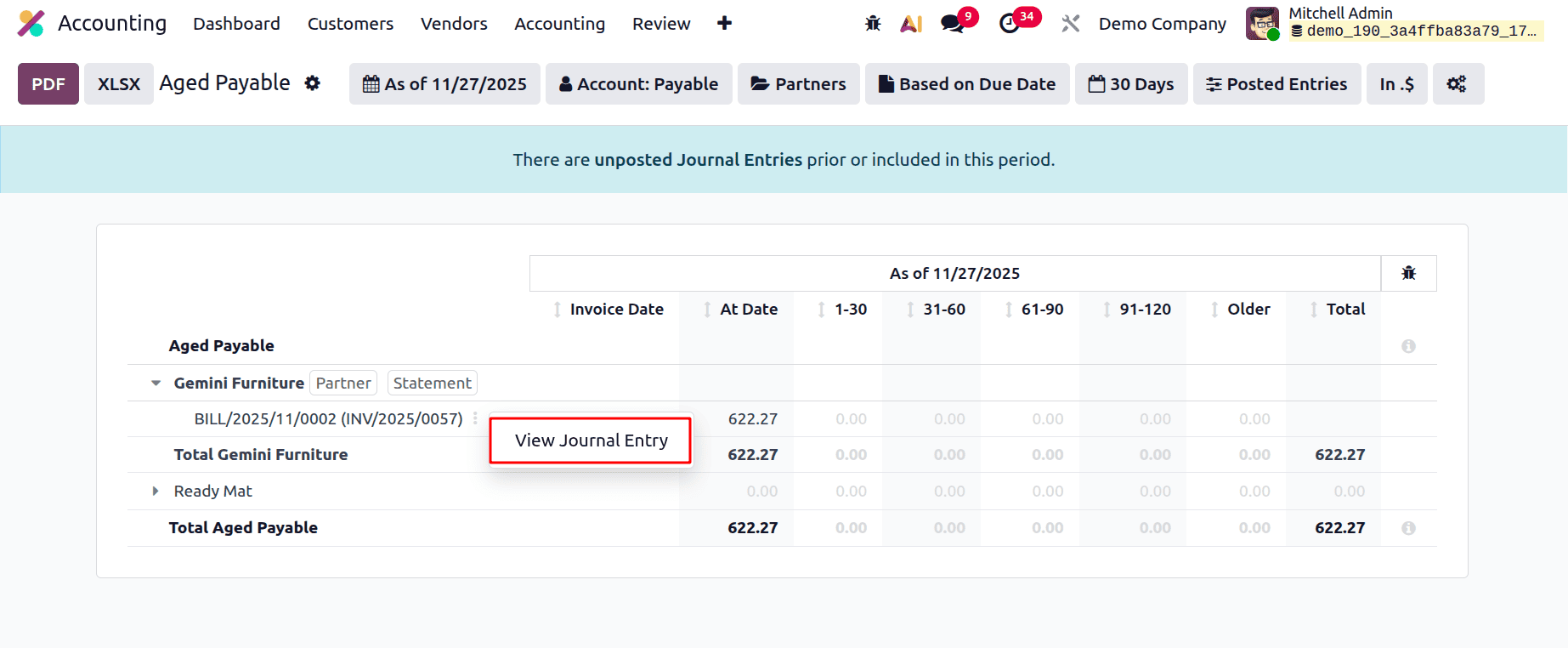Click the BILL/2025/11/0002 (INV/2025/0057) line

click(328, 418)
